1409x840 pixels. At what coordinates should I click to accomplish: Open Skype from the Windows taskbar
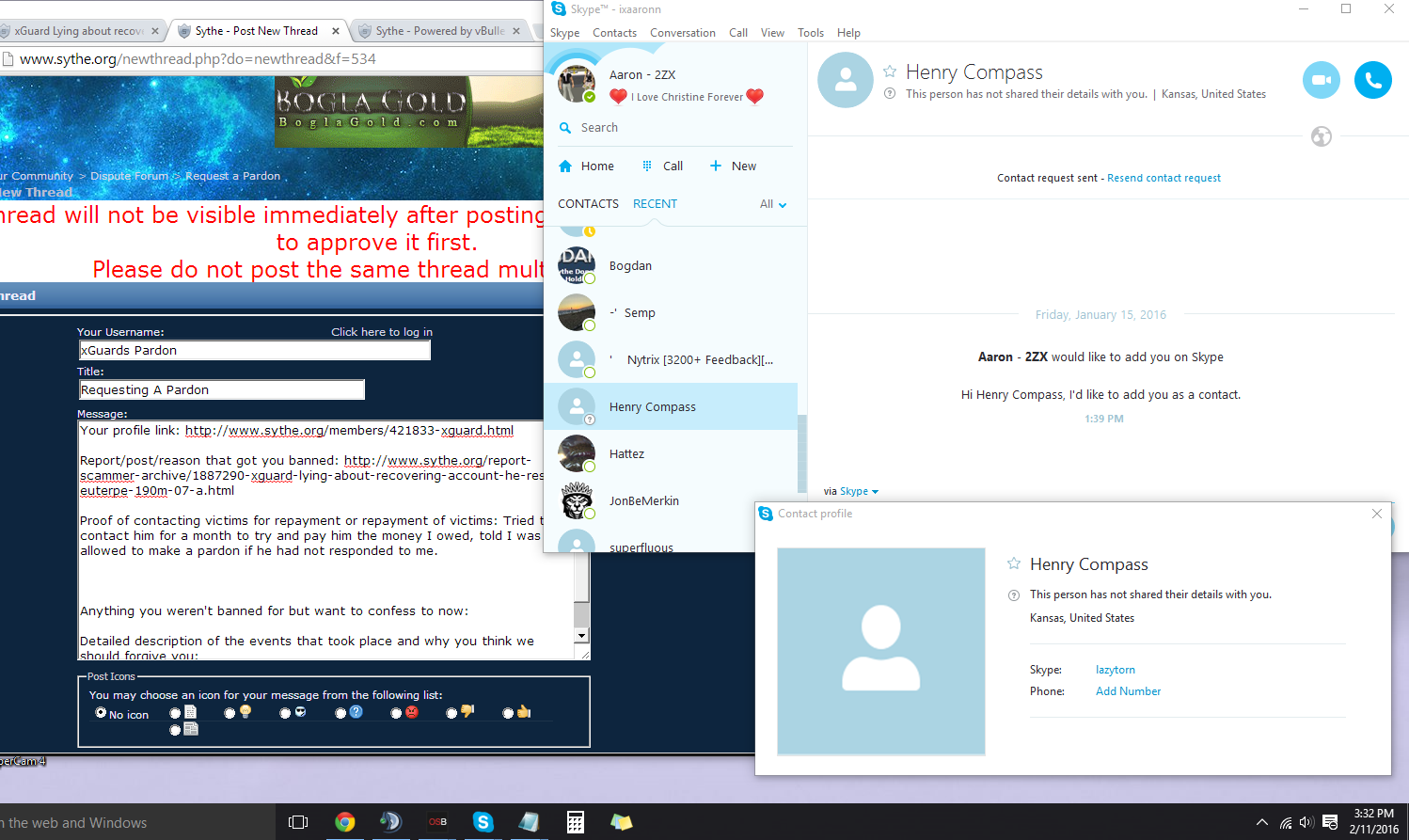483,822
